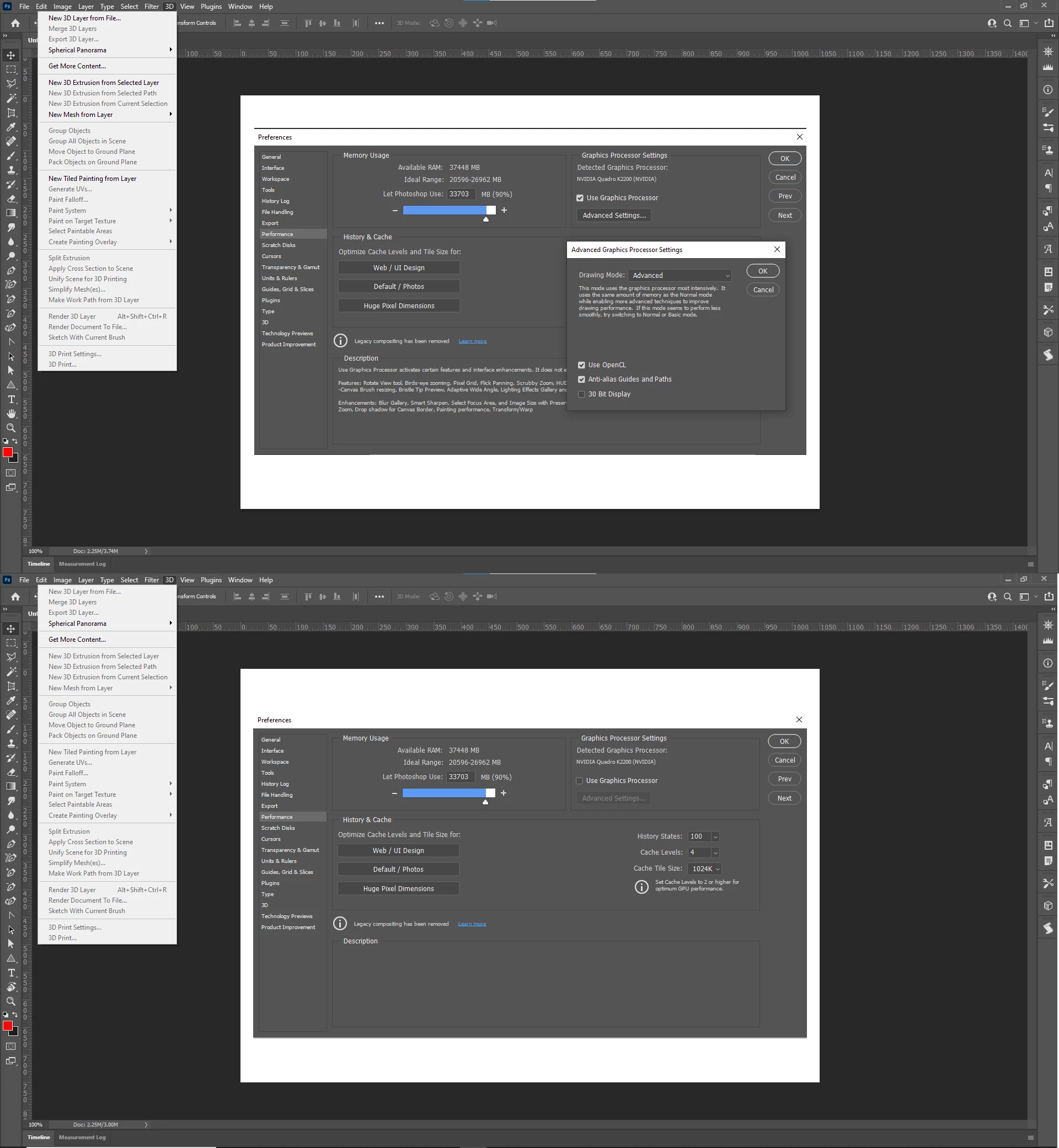Open the Histogram panel icon in upper window

(x=1047, y=67)
